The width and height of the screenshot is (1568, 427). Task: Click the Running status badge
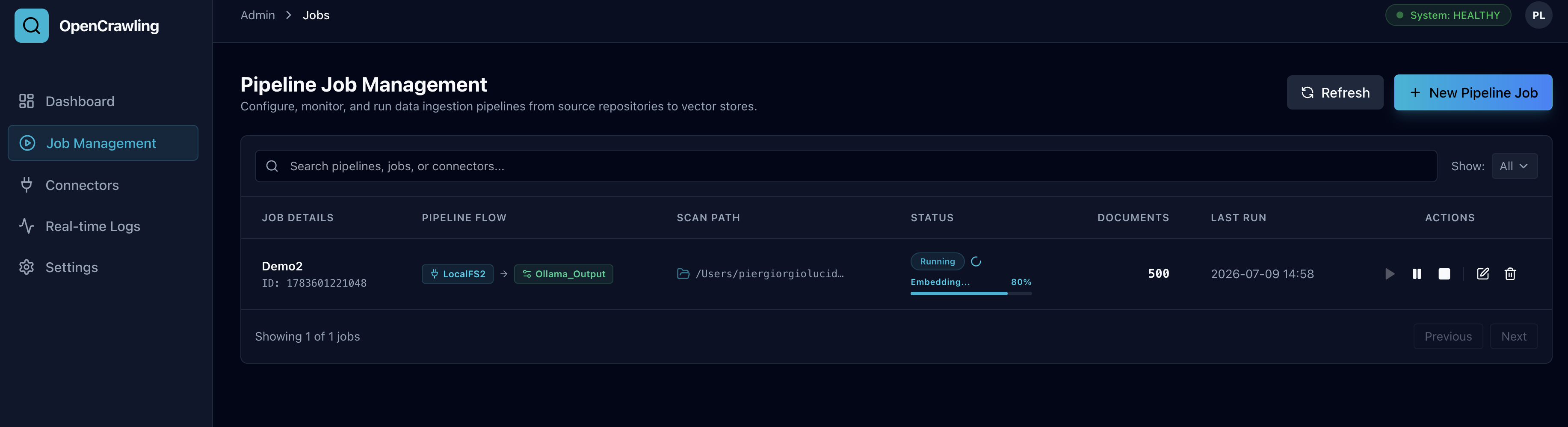point(938,261)
